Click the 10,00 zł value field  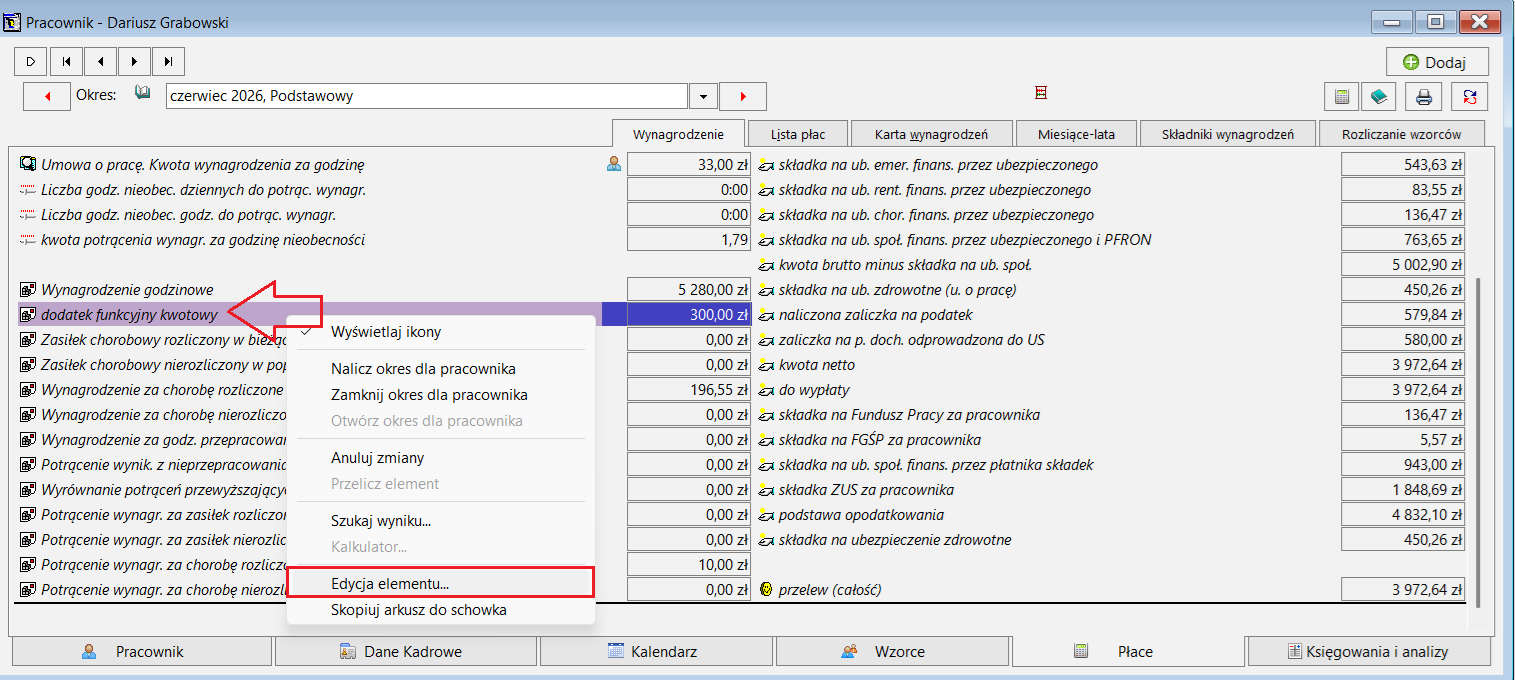pos(689,565)
